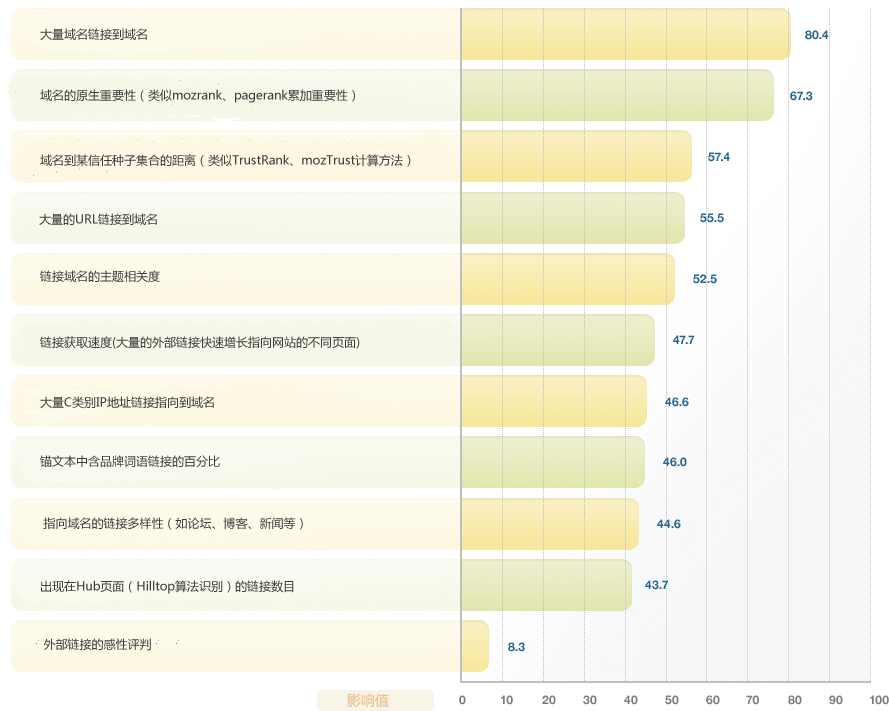Click the 大量C类别IP地址链接指向到域名 label

pos(127,403)
